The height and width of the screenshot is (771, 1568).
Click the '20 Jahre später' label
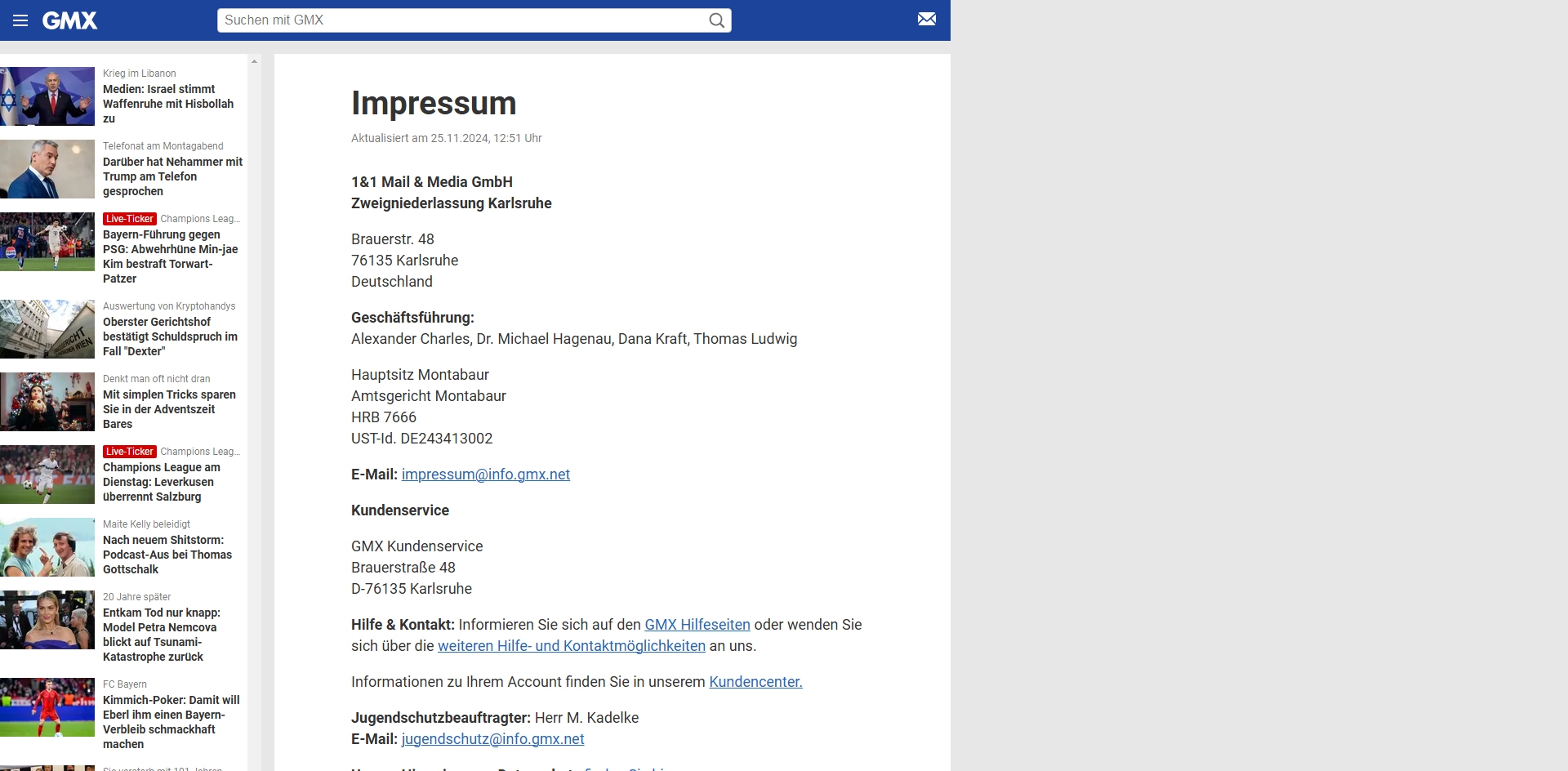coord(137,597)
